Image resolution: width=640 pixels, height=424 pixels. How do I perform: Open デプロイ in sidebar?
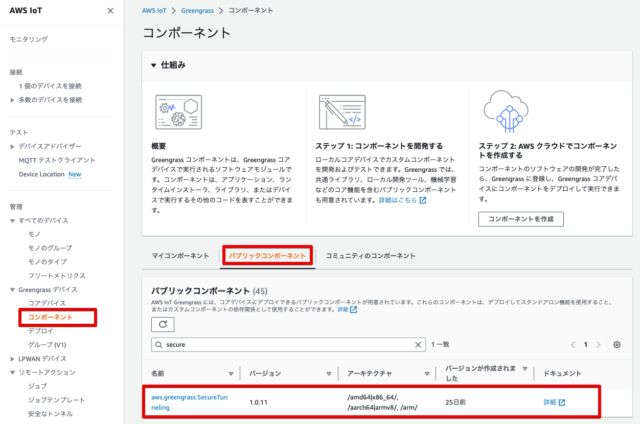point(41,331)
